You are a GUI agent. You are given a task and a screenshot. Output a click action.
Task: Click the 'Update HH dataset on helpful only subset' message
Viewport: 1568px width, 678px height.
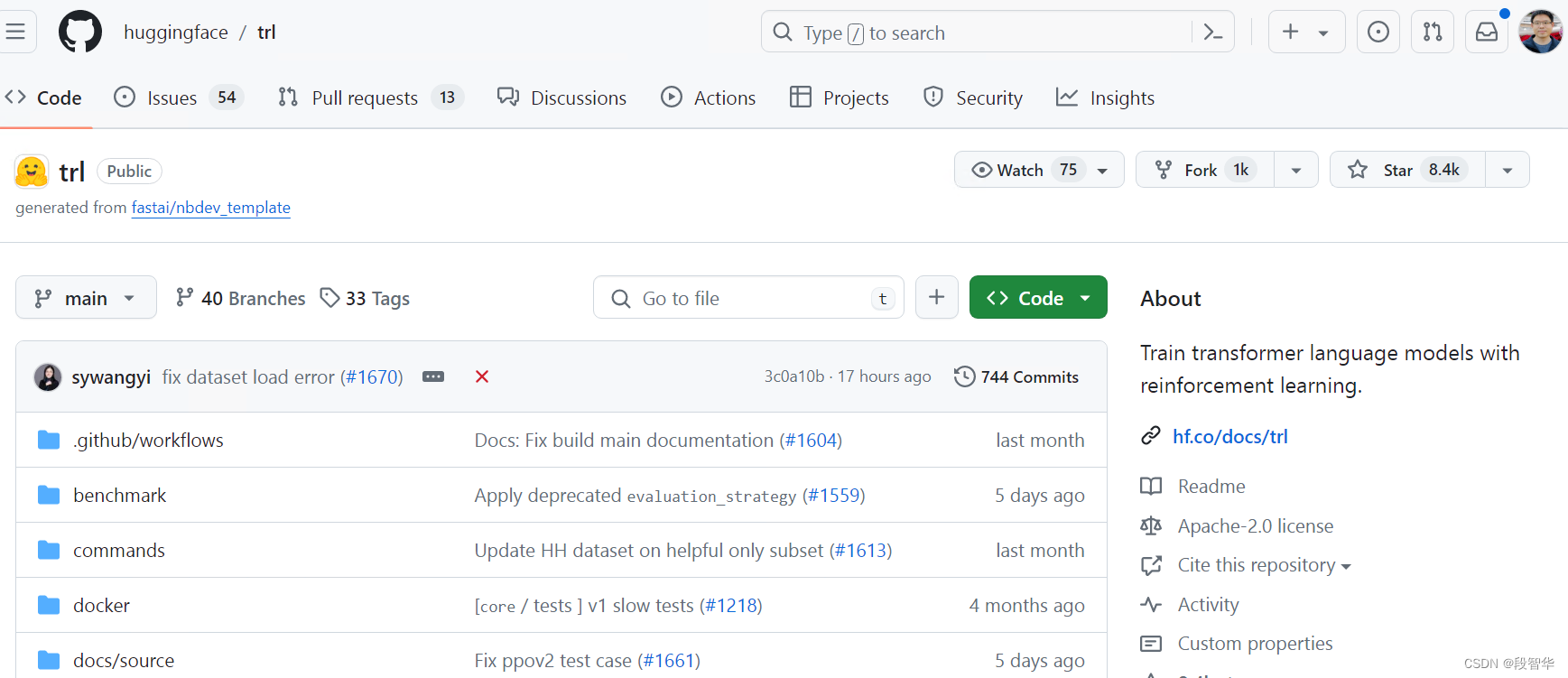(x=649, y=551)
